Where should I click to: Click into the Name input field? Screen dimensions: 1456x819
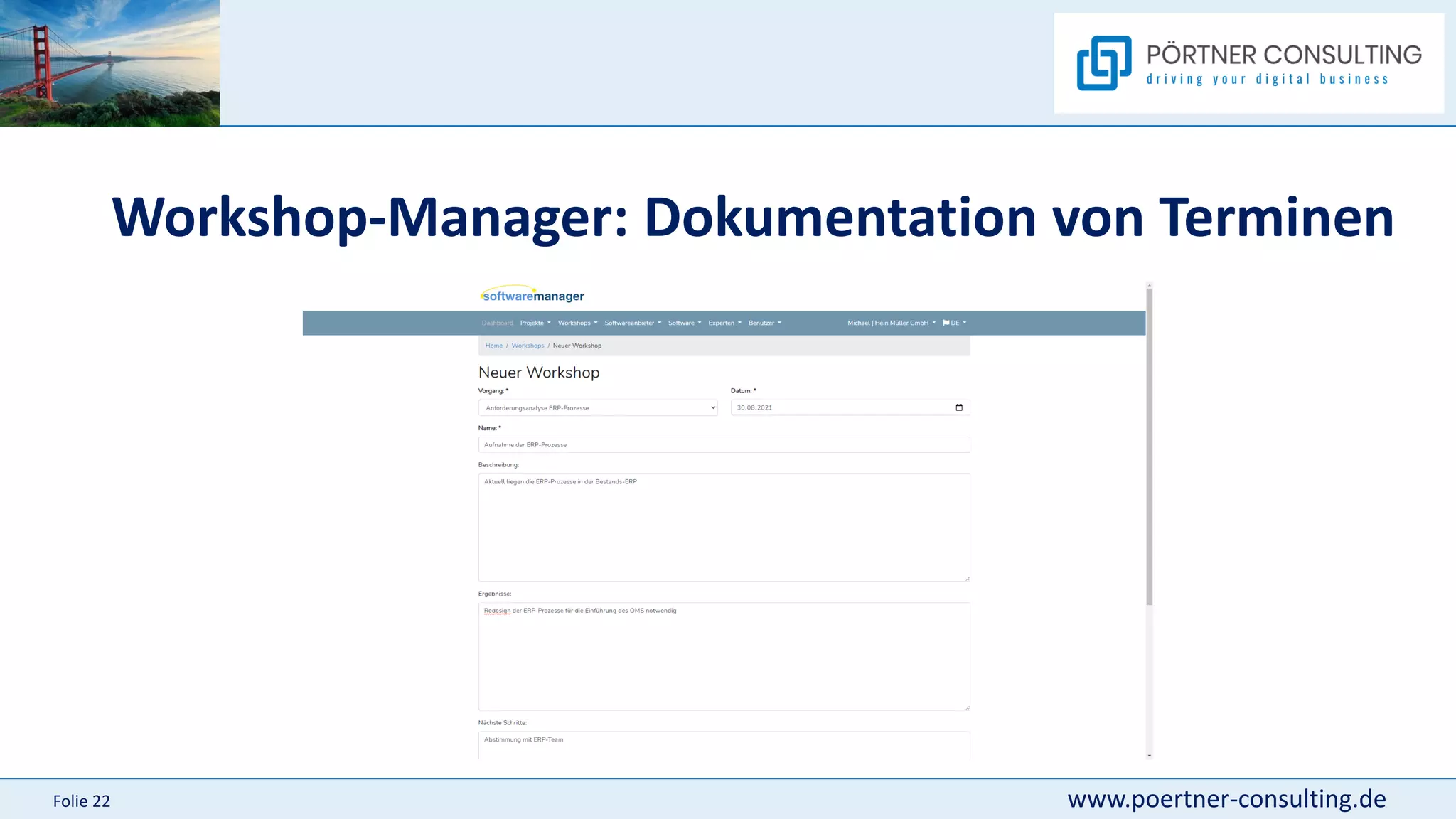coord(724,444)
